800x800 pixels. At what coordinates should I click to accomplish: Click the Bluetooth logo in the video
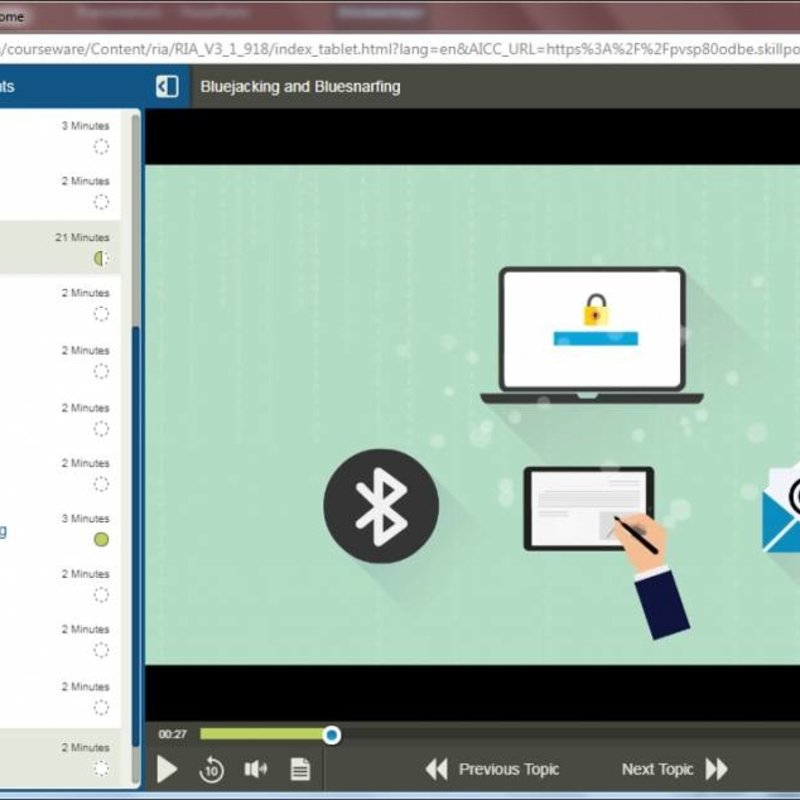tap(381, 506)
